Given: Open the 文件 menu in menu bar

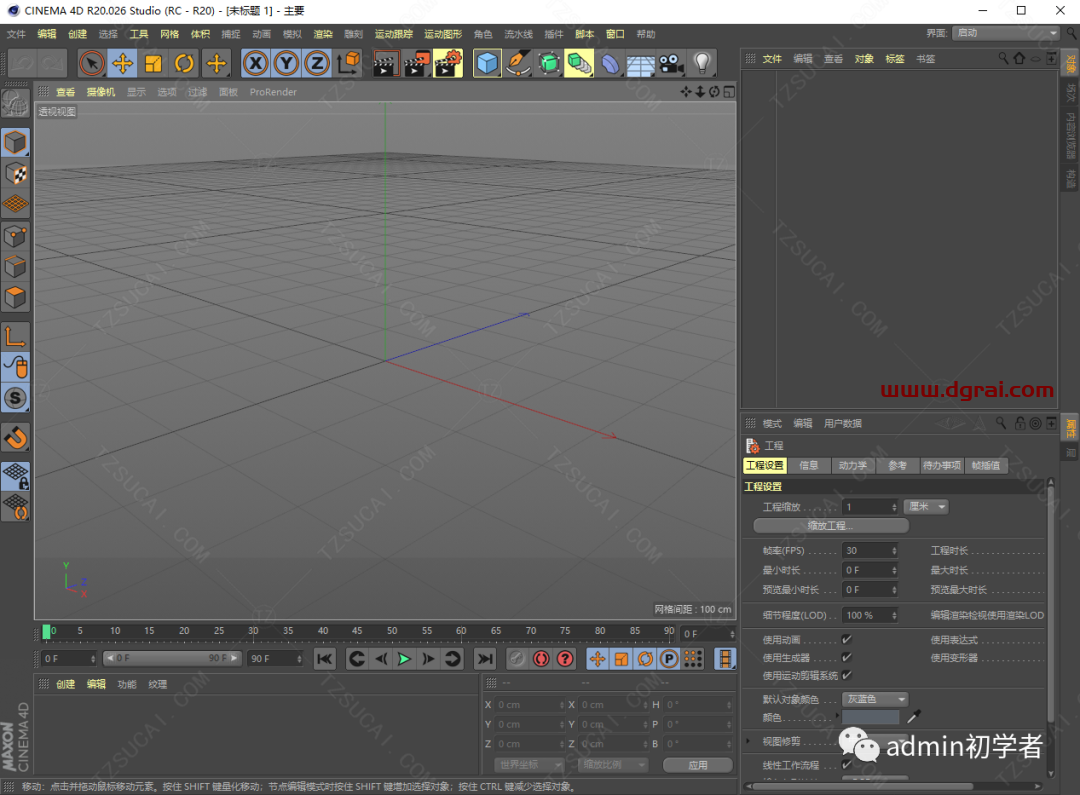Looking at the screenshot, I should pyautogui.click(x=16, y=34).
